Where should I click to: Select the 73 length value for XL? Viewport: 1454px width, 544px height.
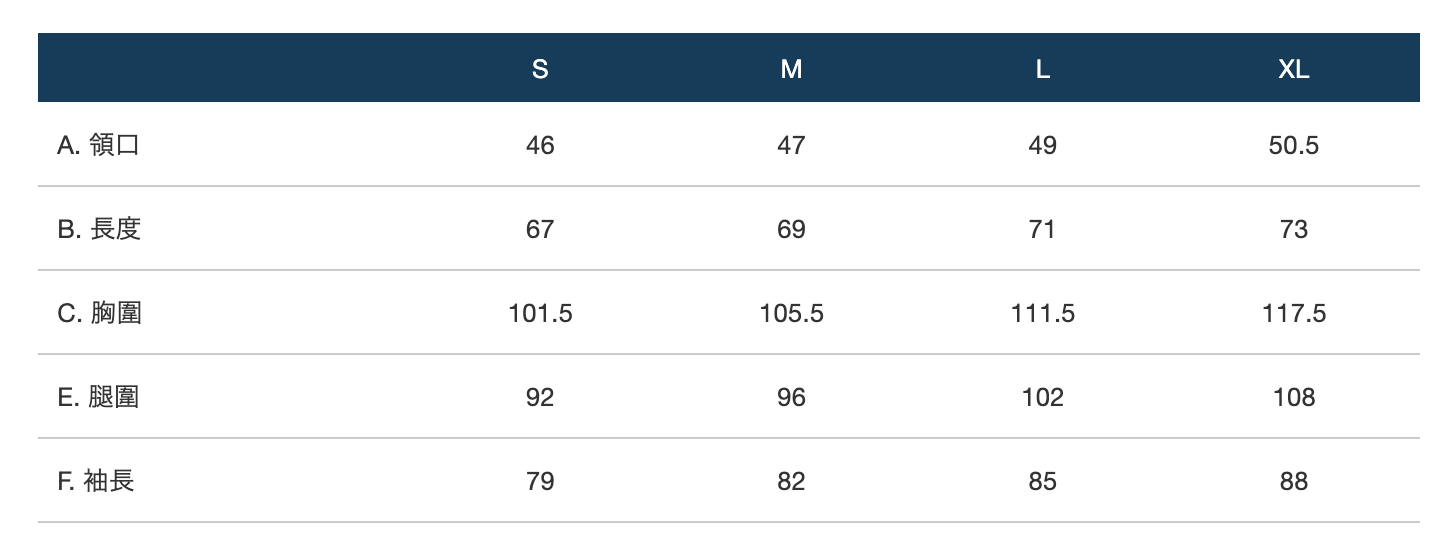click(1293, 229)
